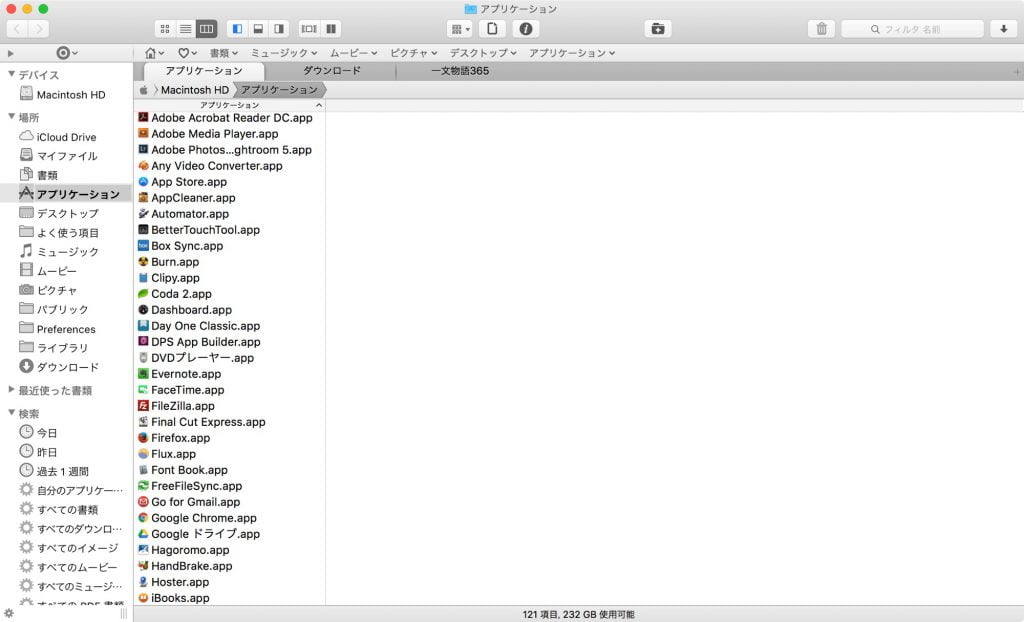The width and height of the screenshot is (1024, 622).
Task: Open the target circle dropdown menu
Action: click(x=67, y=53)
